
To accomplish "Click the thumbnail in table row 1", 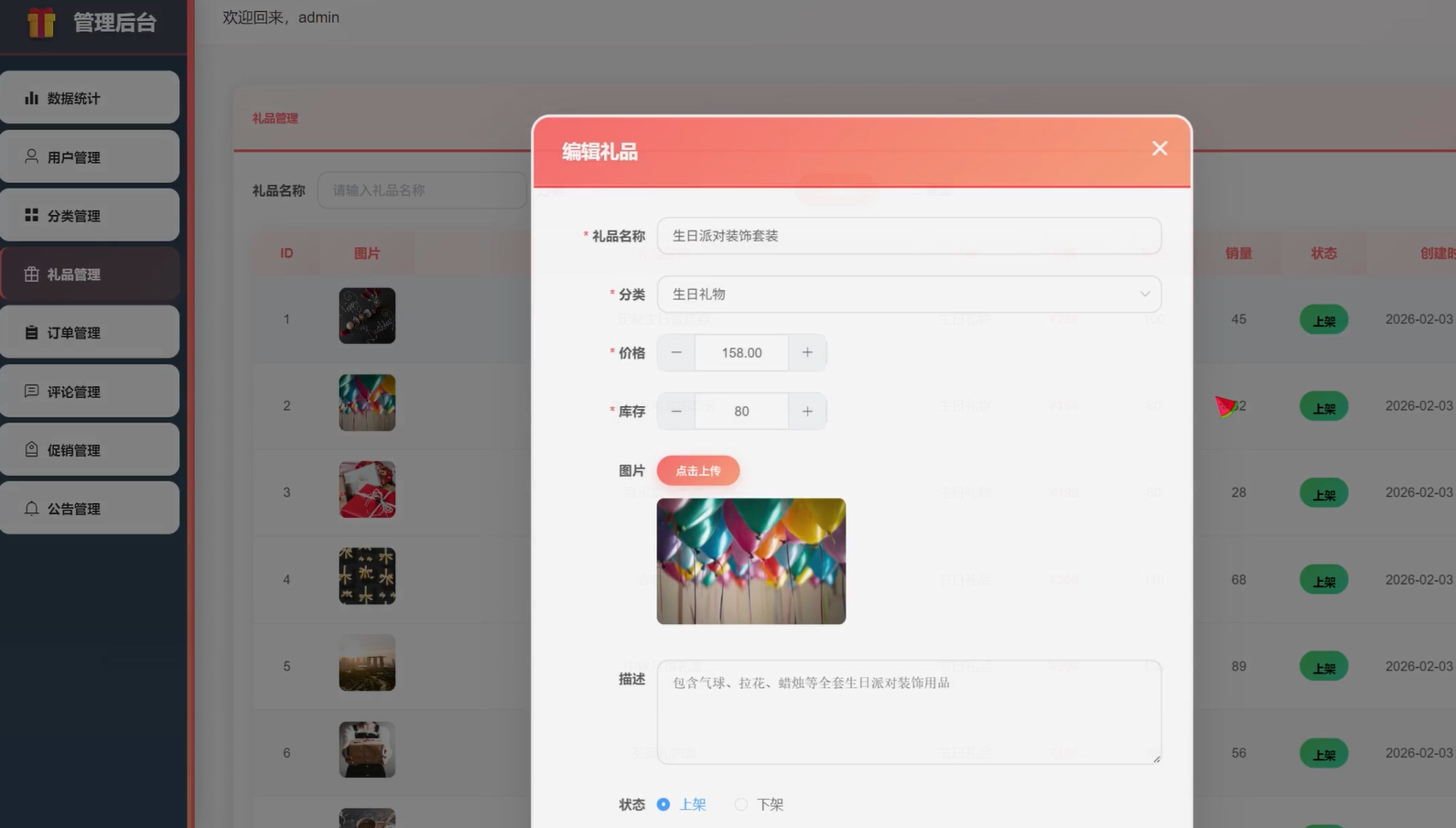I will [x=367, y=316].
